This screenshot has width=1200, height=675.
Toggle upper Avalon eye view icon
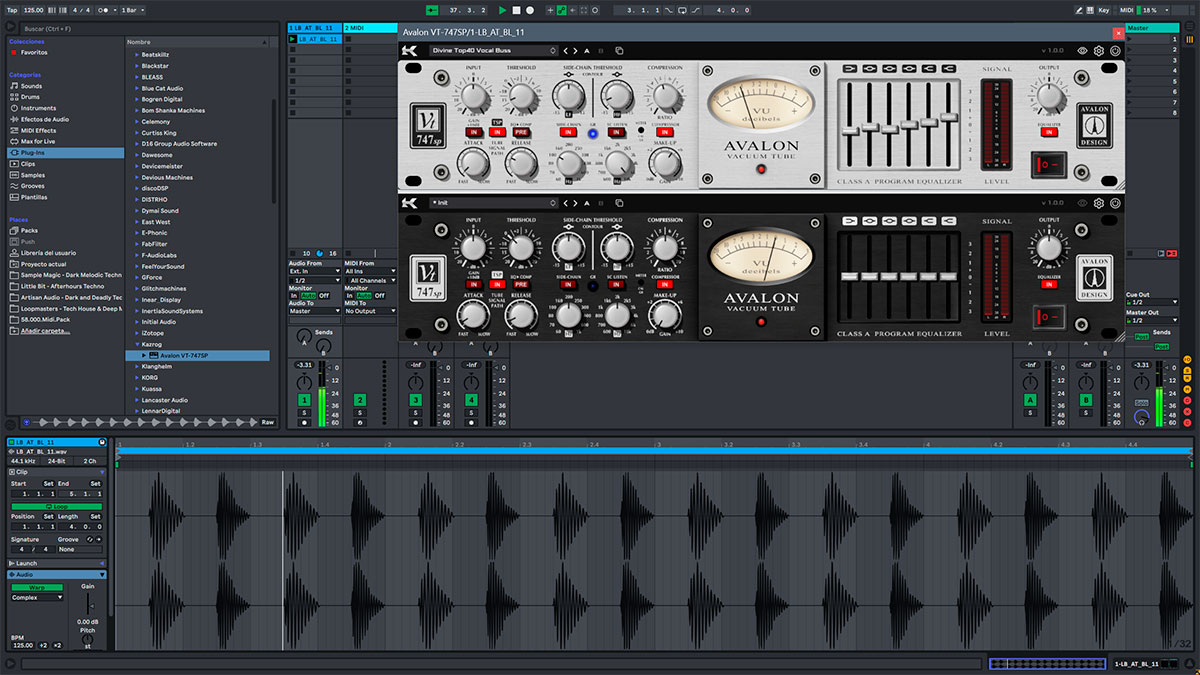[x=1082, y=50]
